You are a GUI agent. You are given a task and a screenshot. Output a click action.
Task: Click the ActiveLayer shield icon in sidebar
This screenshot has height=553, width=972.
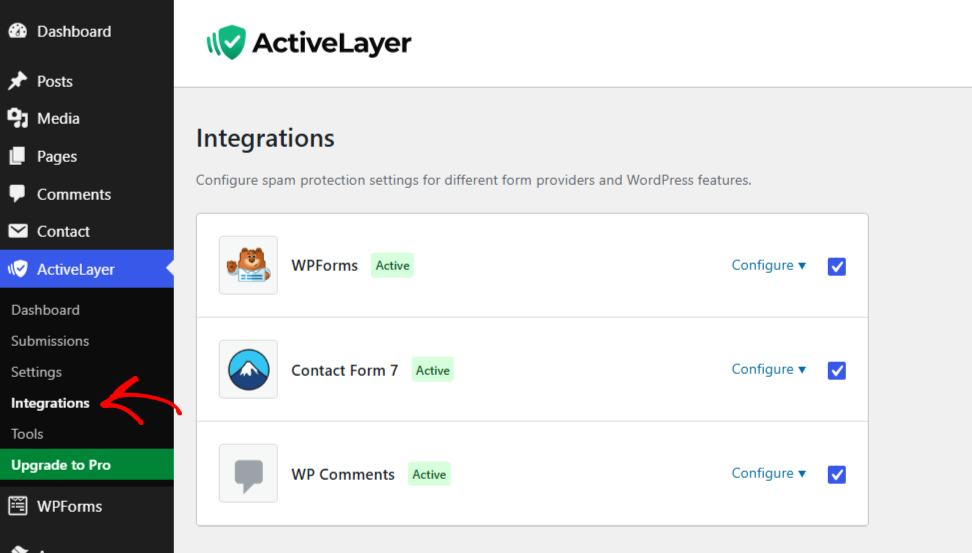(17, 268)
